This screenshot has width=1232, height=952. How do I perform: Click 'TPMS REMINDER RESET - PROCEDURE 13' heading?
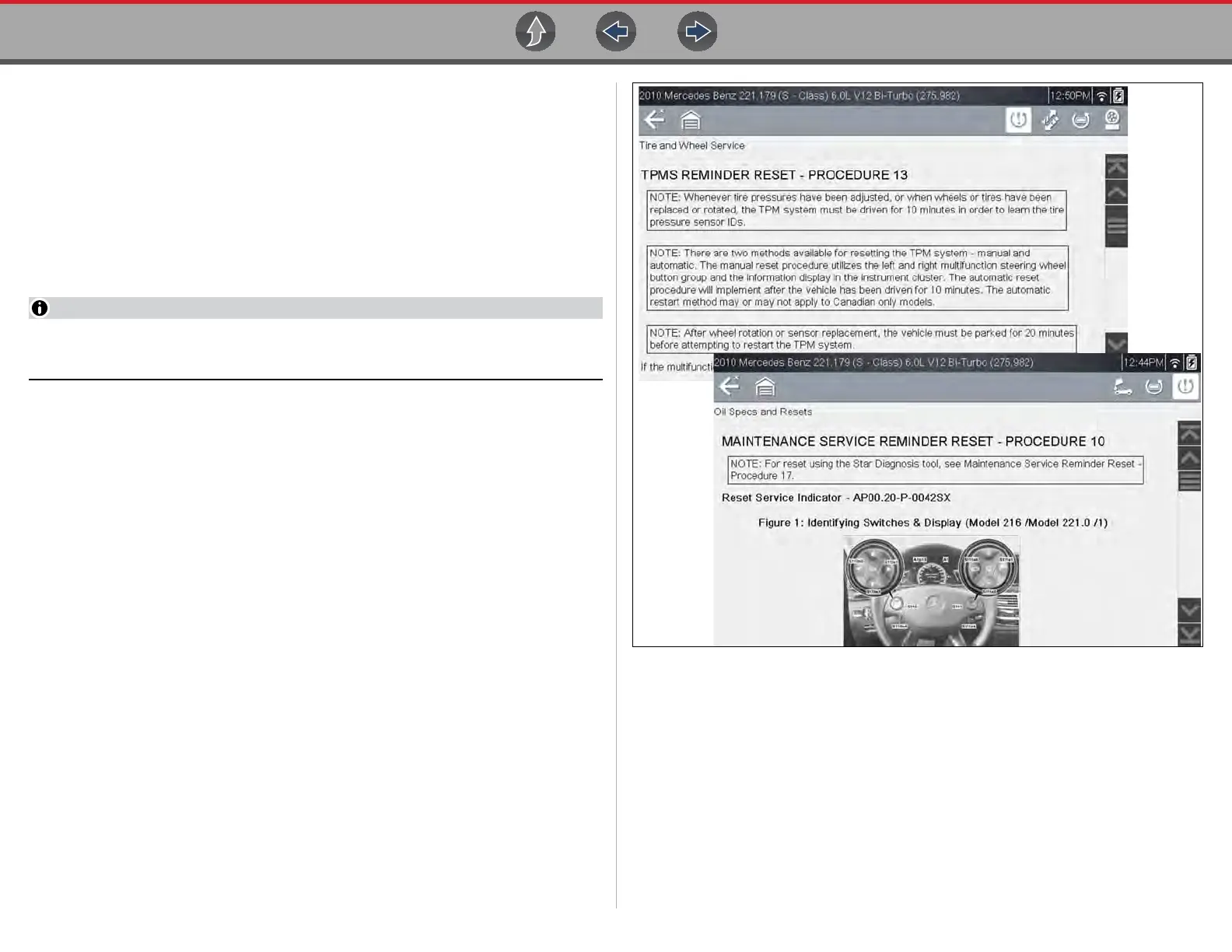point(774,175)
